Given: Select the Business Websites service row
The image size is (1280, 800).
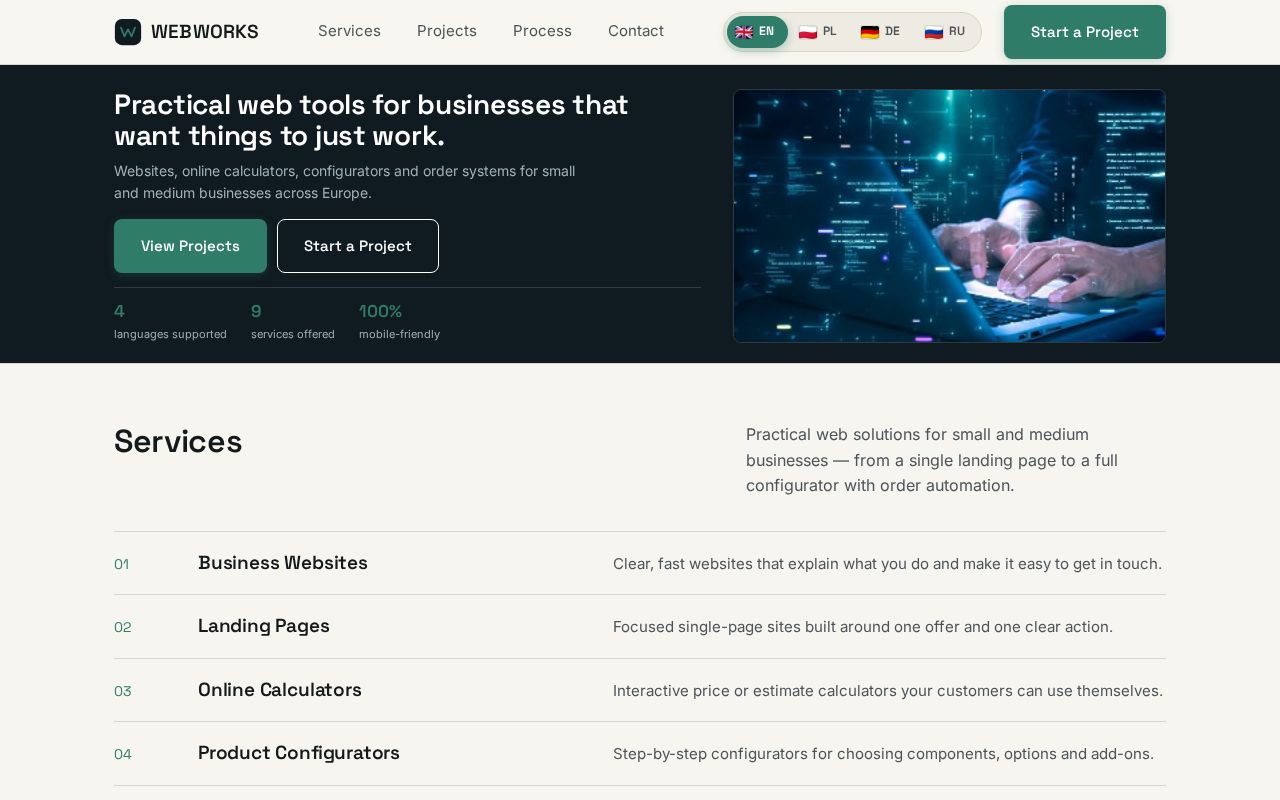Looking at the screenshot, I should tap(640, 563).
